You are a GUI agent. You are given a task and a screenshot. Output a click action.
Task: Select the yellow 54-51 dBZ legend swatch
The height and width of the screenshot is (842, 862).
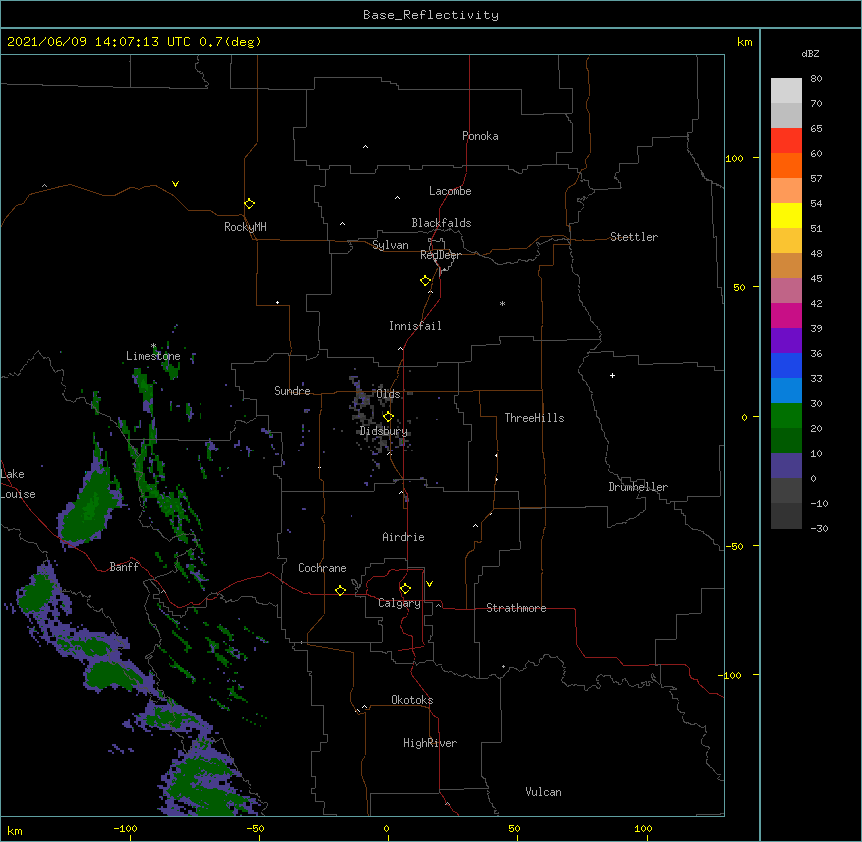pyautogui.click(x=786, y=215)
